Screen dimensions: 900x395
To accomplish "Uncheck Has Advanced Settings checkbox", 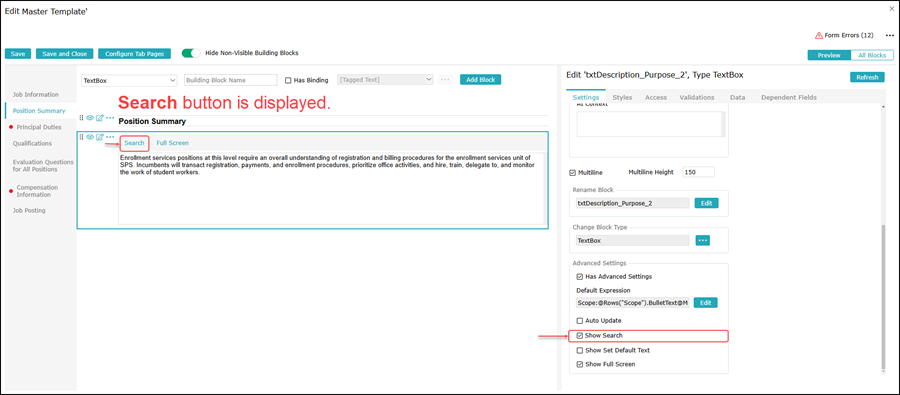I will coord(580,277).
